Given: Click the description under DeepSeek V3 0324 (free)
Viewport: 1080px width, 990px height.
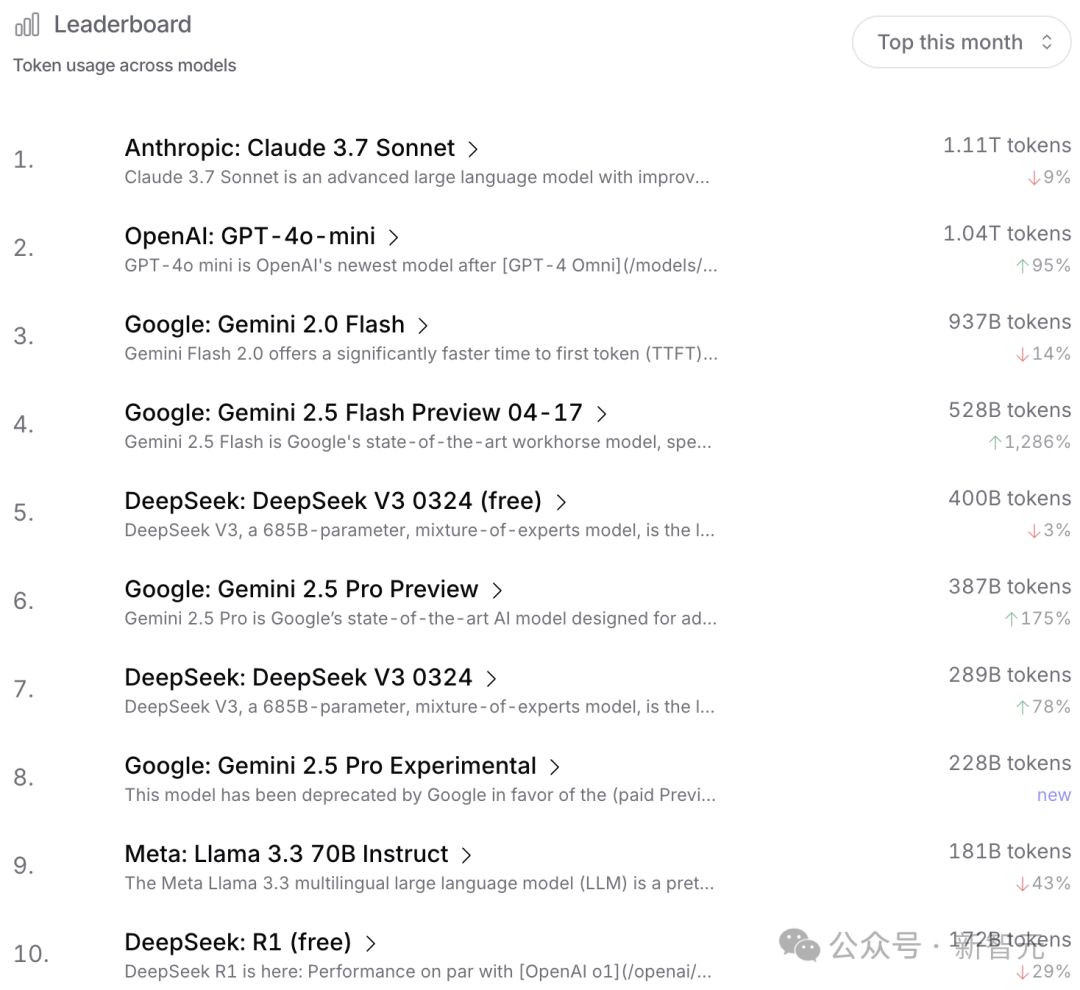Looking at the screenshot, I should [419, 530].
